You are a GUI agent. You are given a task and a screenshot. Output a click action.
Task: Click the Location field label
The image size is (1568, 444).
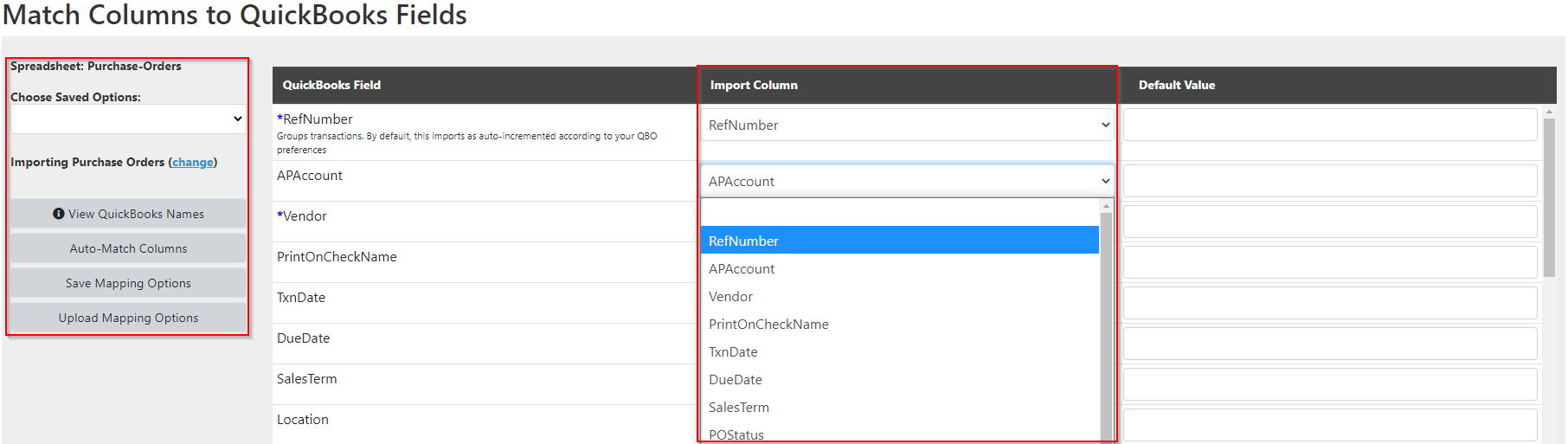coord(303,420)
